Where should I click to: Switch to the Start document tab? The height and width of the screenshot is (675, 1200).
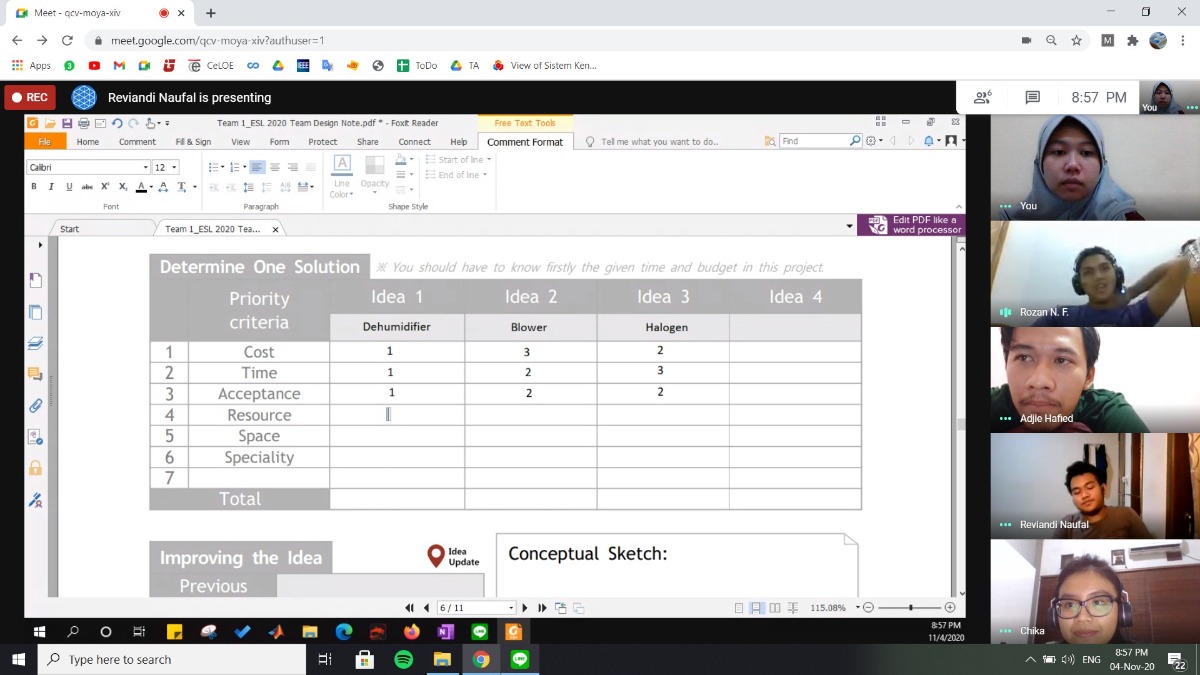[69, 229]
